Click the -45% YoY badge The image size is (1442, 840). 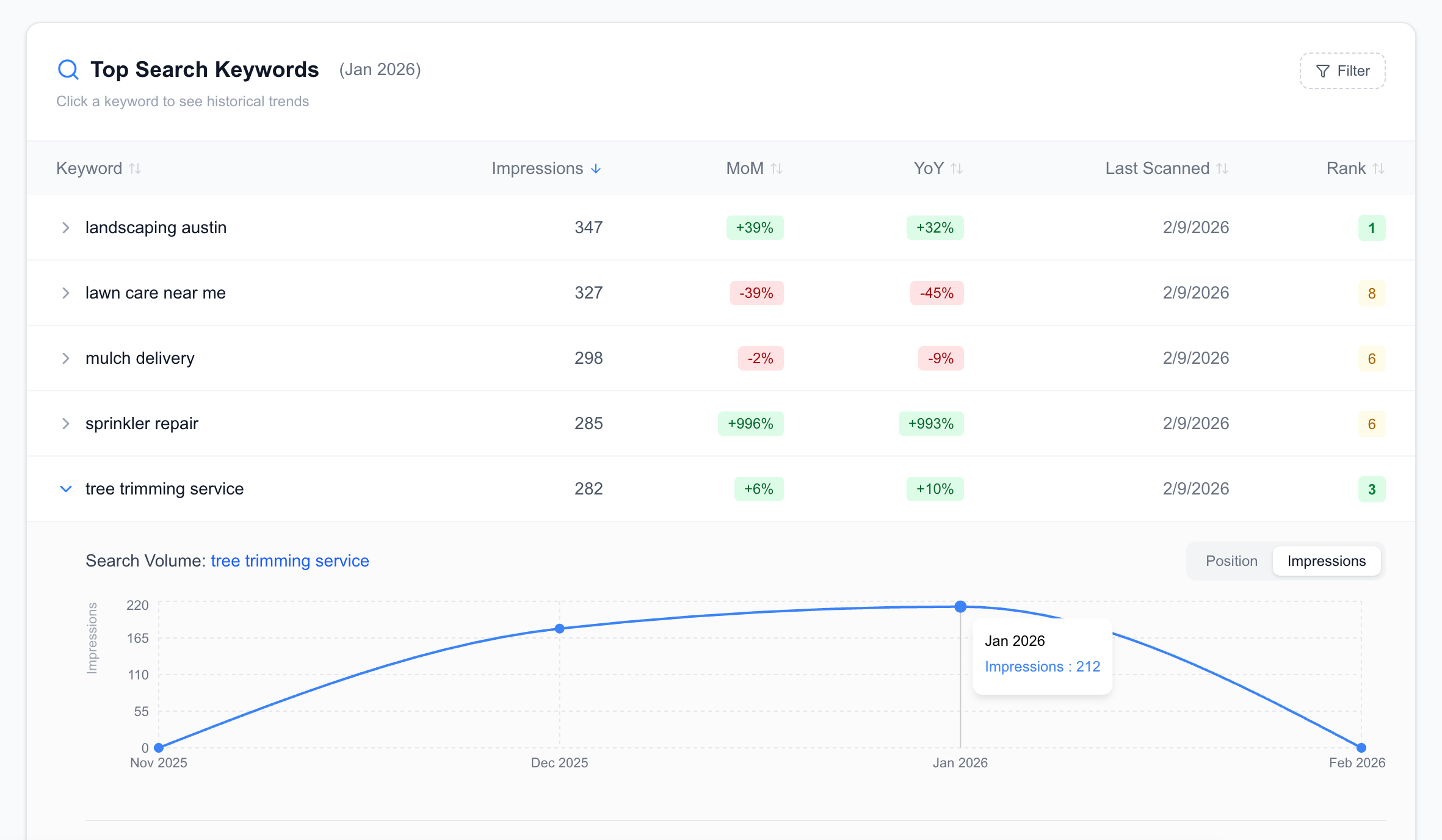937,293
